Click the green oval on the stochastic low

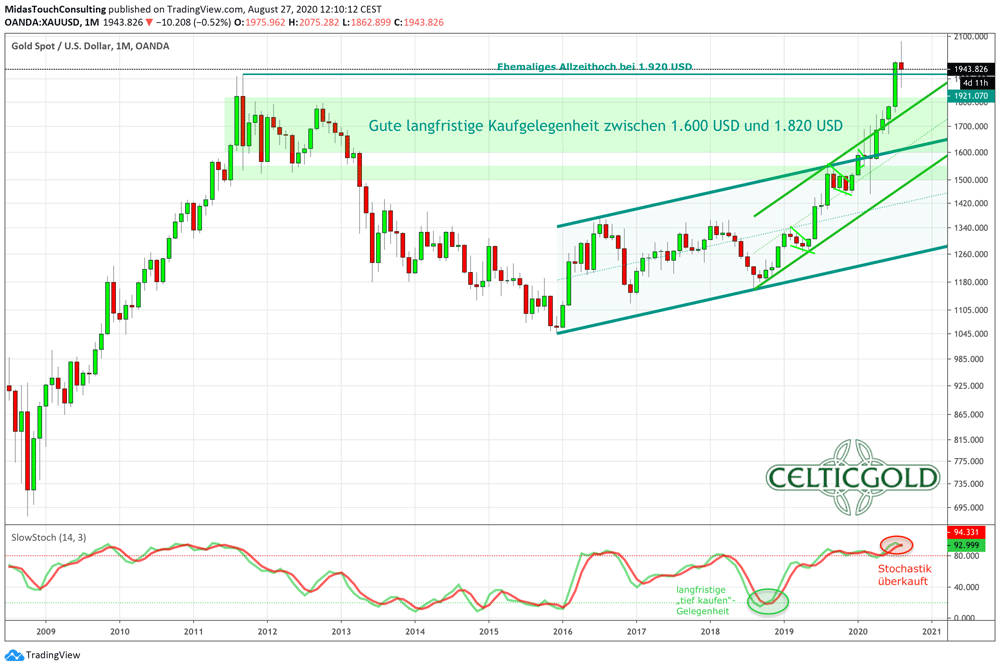point(768,600)
